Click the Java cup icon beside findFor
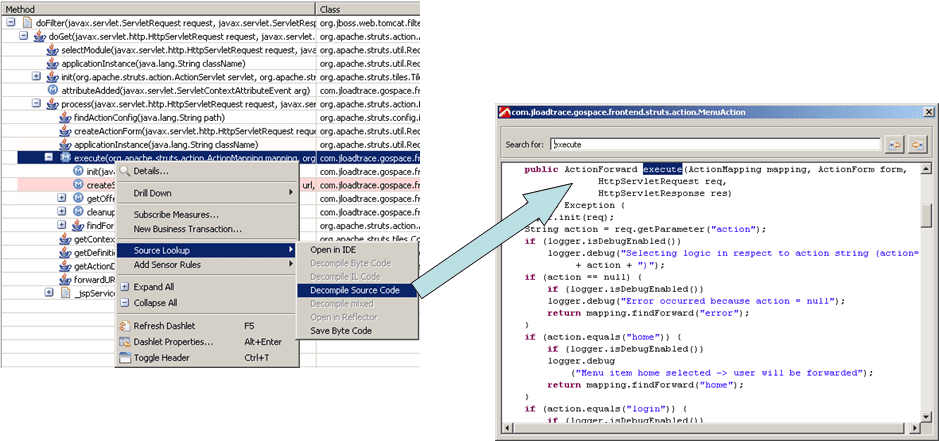The width and height of the screenshot is (939, 441). [78, 225]
